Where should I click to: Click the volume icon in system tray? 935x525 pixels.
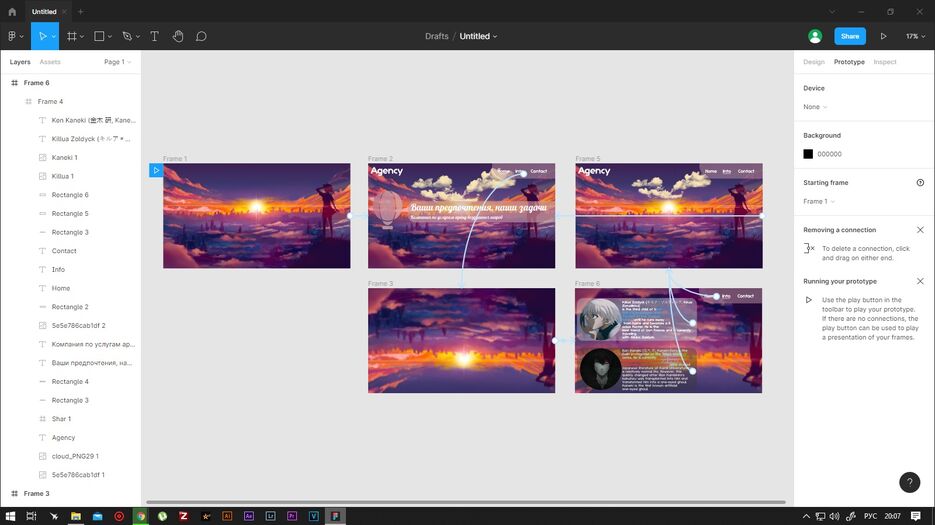click(834, 516)
